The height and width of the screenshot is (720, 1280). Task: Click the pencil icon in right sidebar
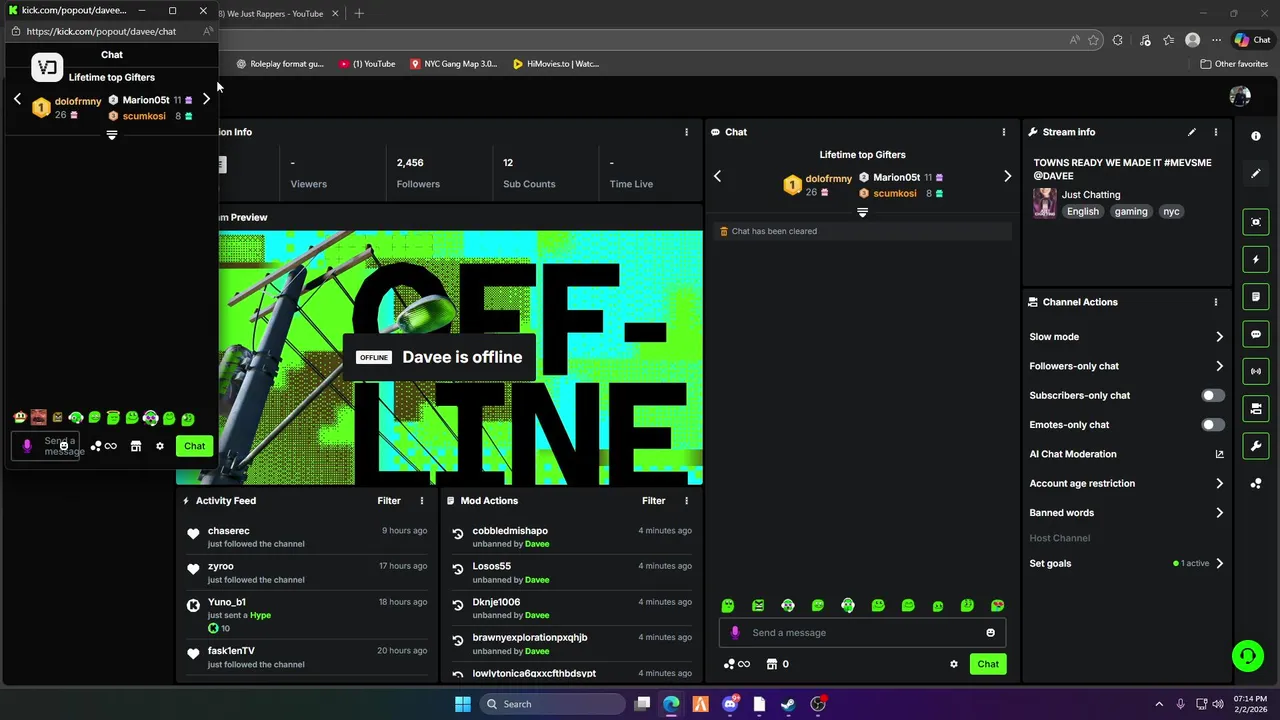(1256, 173)
